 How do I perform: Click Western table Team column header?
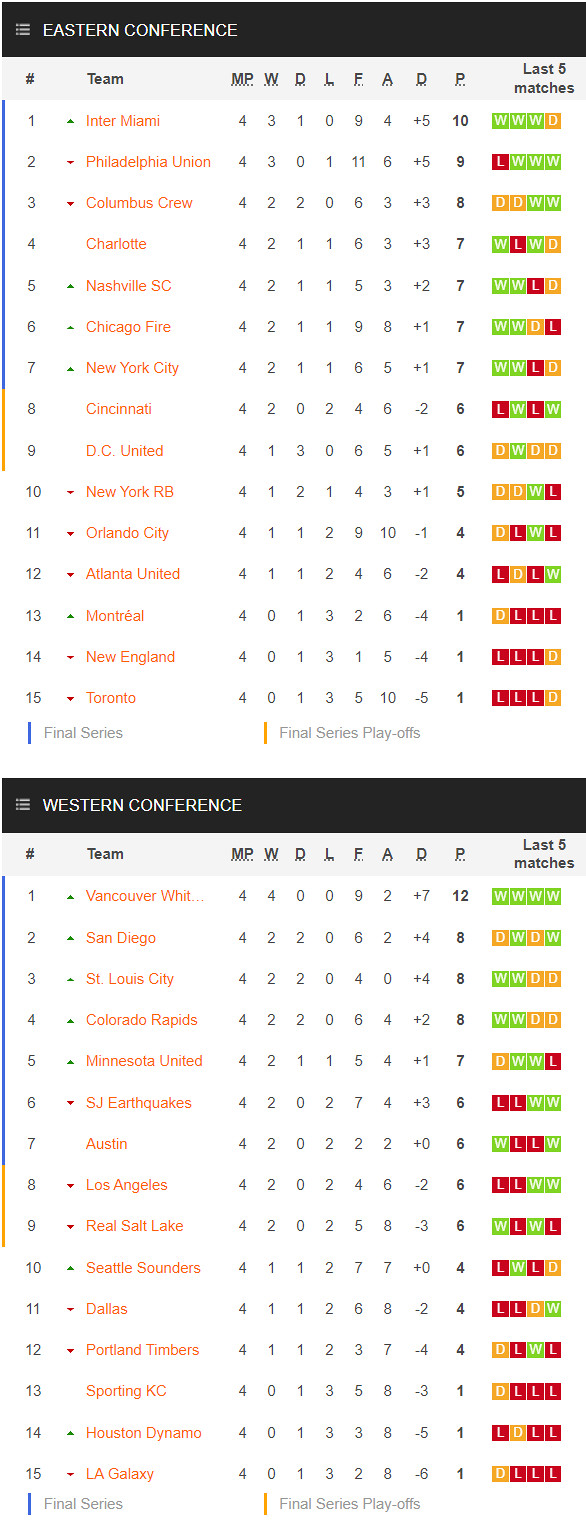(105, 854)
